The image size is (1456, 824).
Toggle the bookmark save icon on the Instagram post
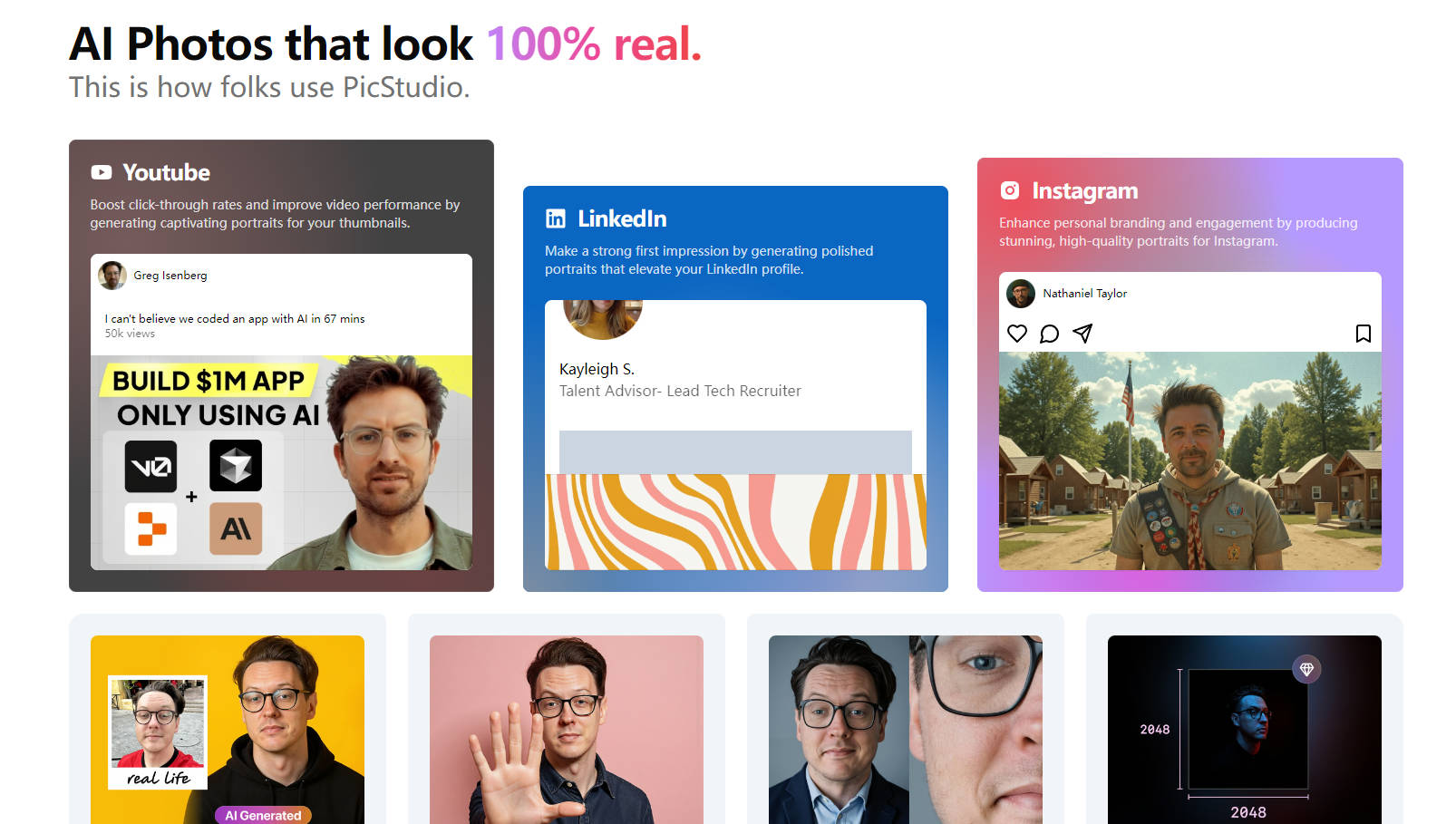(1363, 334)
